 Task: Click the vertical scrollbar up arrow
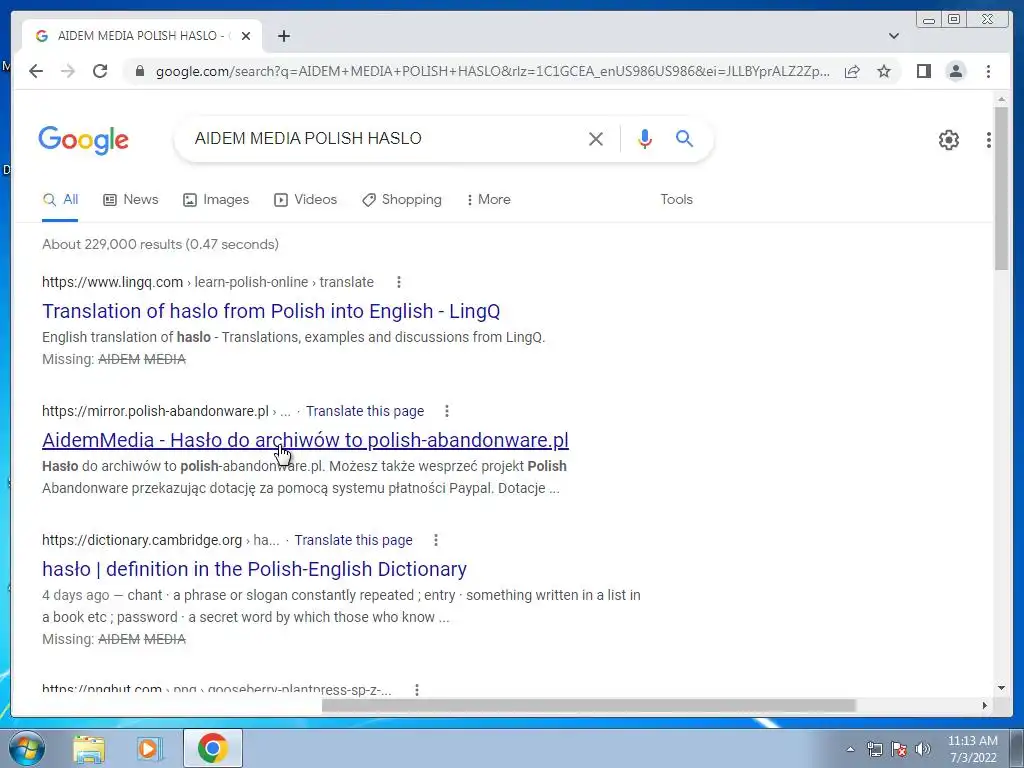coord(1001,99)
